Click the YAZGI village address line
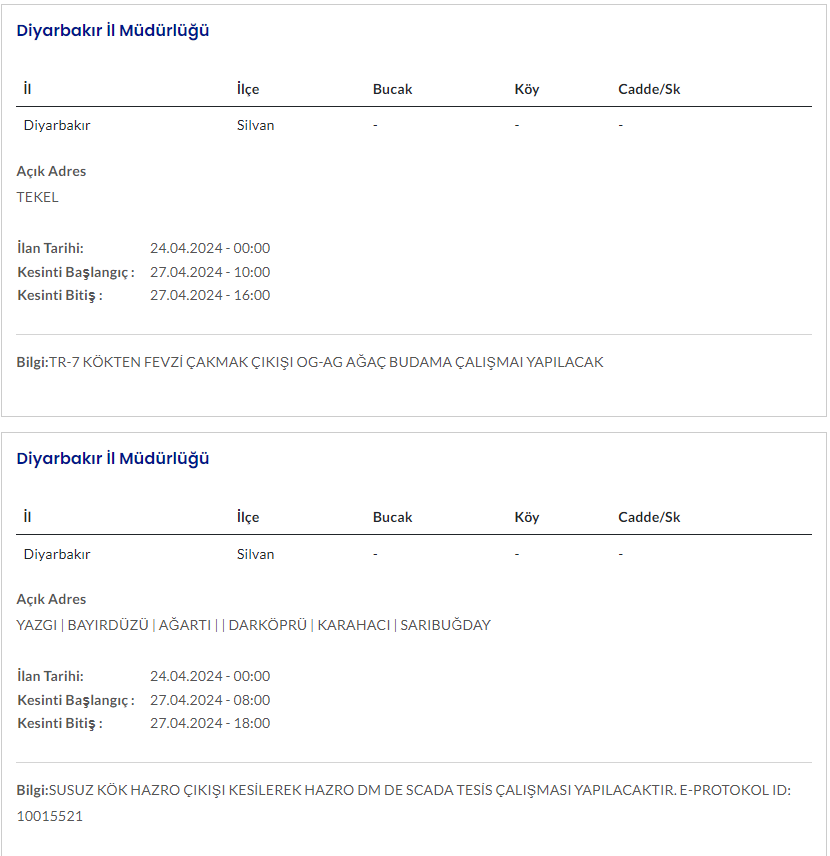Viewport: 830px width, 856px height. click(x=253, y=625)
